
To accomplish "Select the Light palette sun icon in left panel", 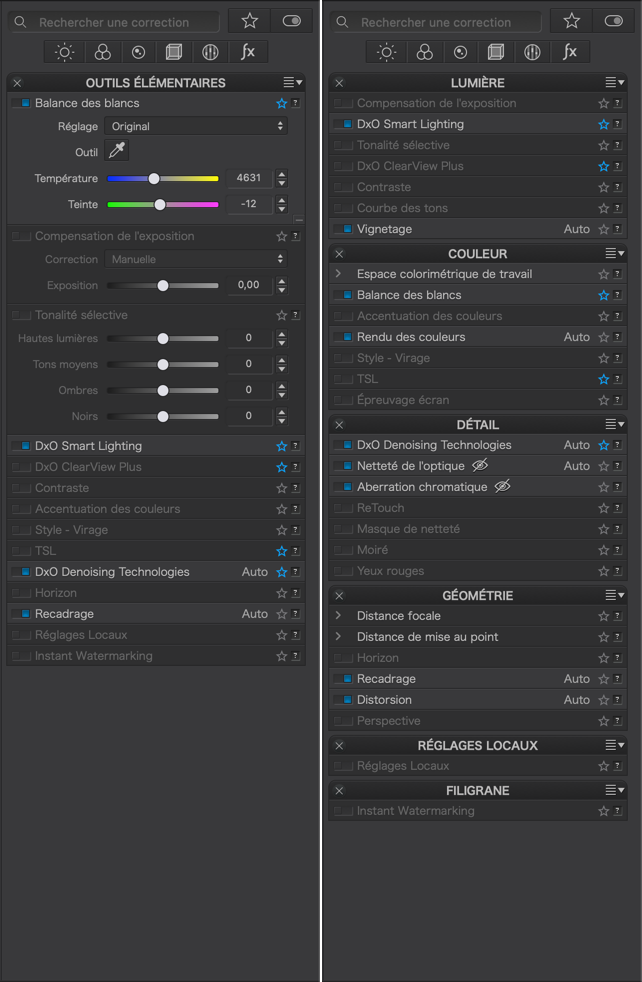I will coord(65,52).
